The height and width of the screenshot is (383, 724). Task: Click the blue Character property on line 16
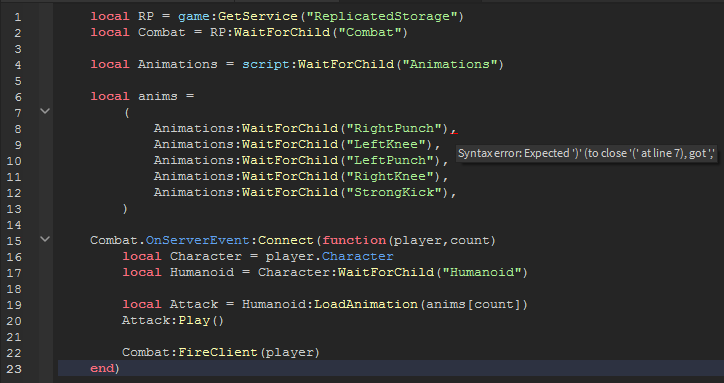click(357, 256)
